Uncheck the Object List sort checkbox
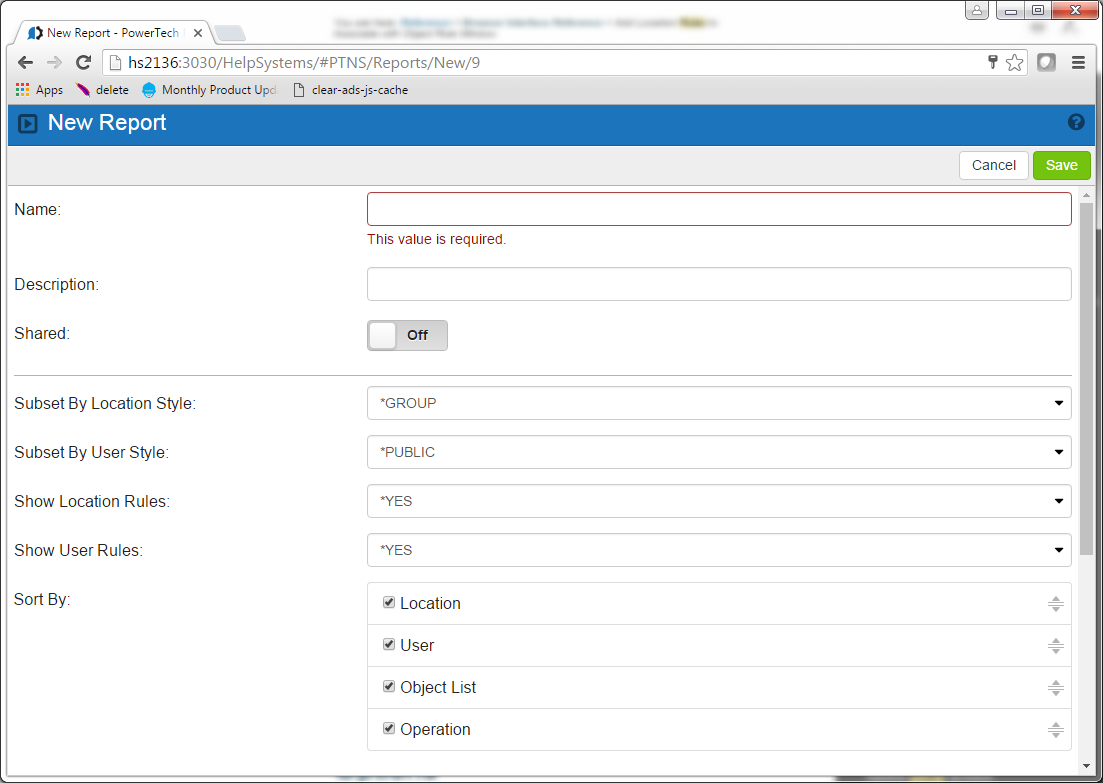Screen dimensions: 1103x783 pyautogui.click(x=389, y=687)
